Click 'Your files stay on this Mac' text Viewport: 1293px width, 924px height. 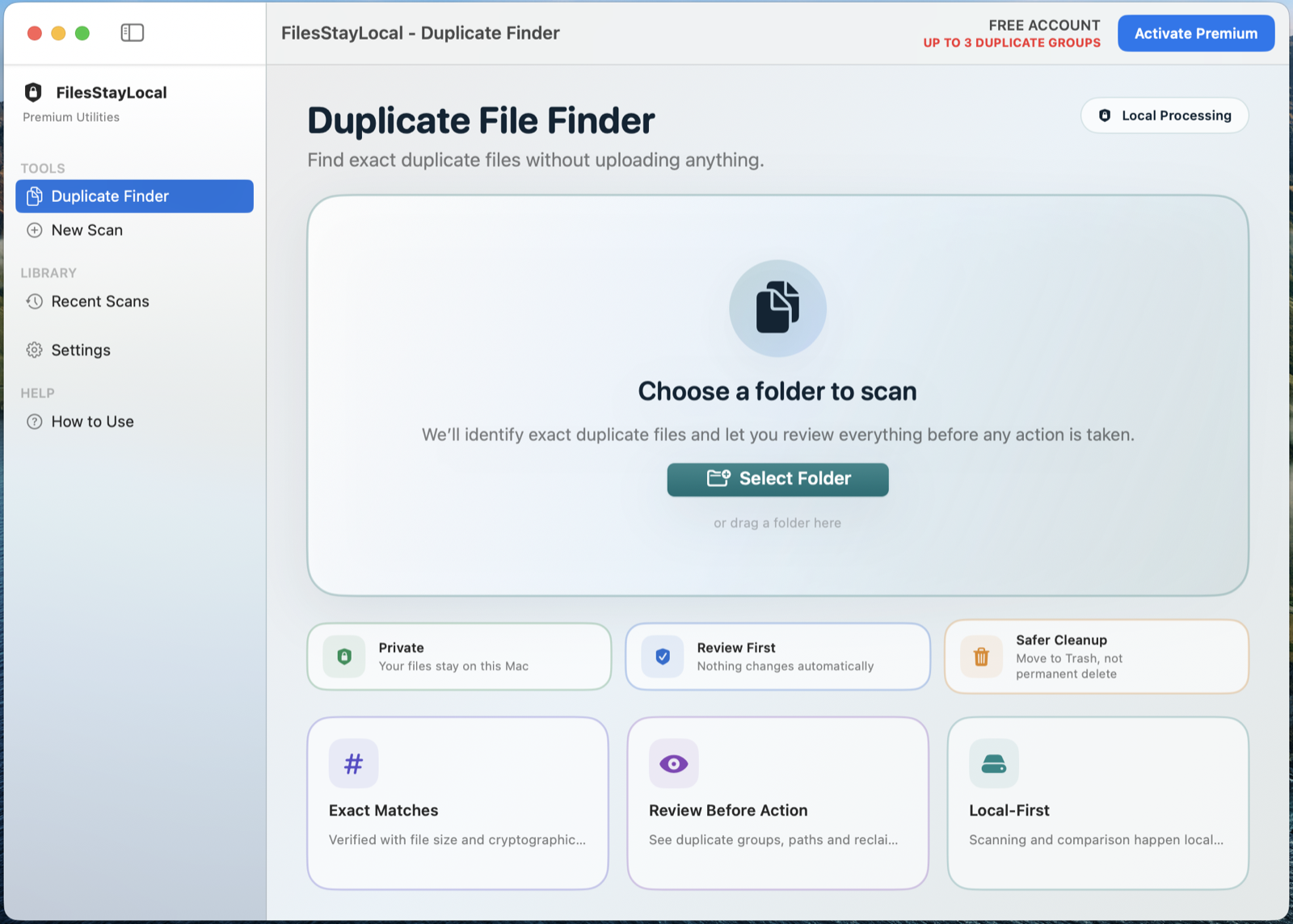point(453,666)
